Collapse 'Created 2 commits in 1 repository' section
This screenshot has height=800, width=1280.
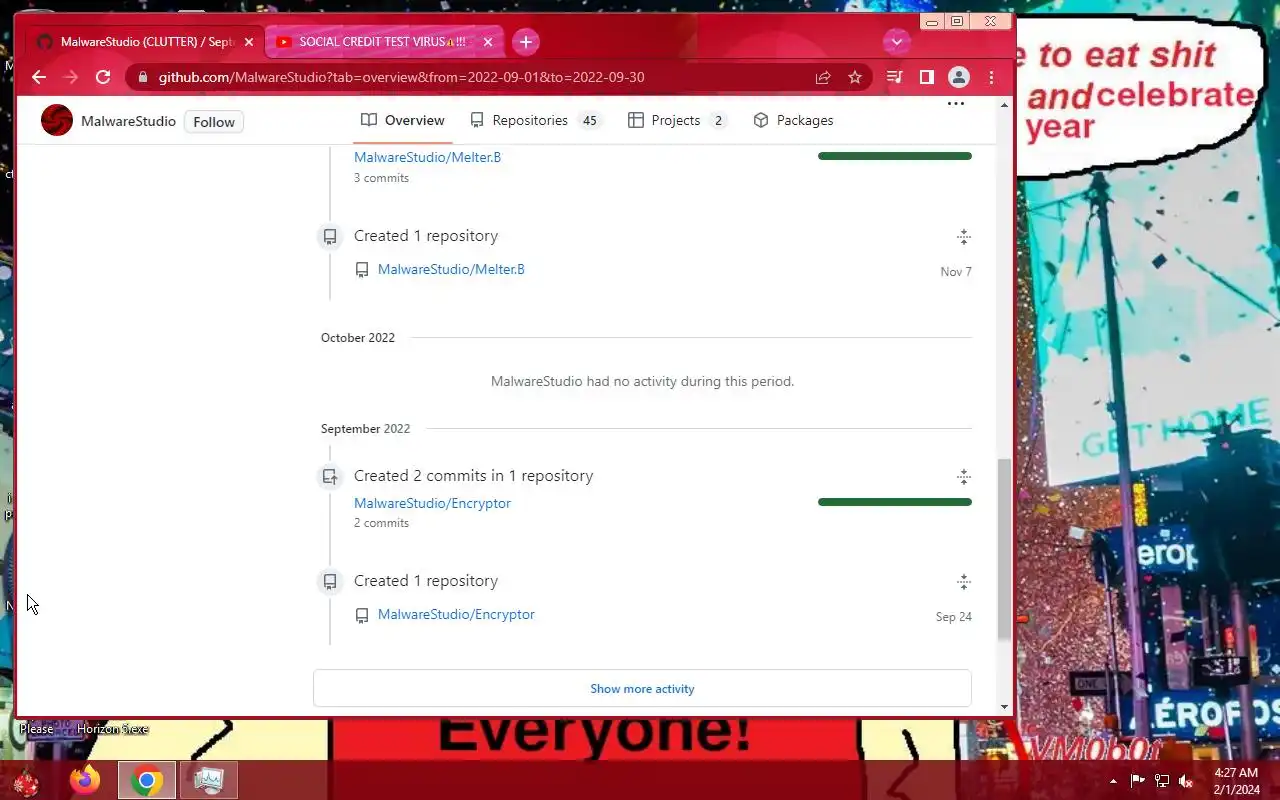pyautogui.click(x=964, y=477)
